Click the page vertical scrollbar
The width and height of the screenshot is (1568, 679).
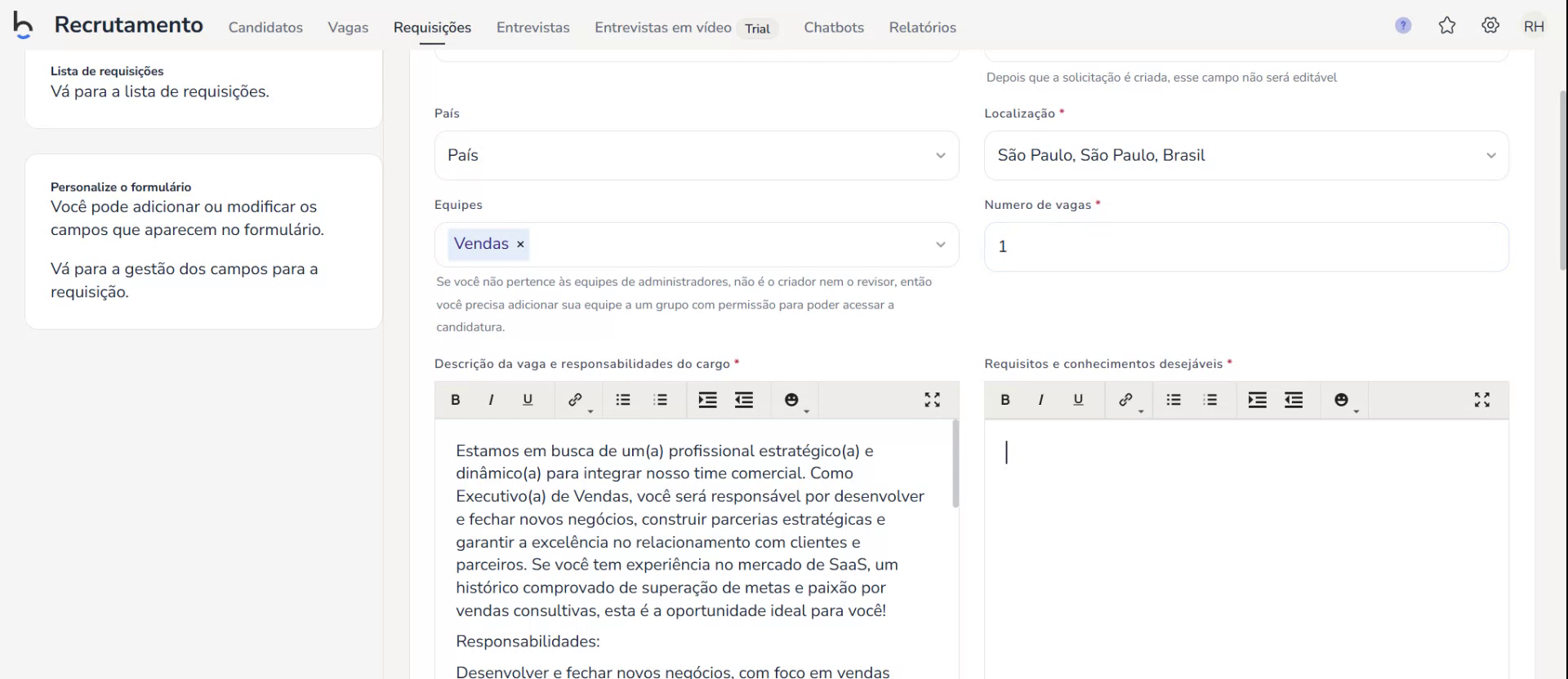point(1563,180)
